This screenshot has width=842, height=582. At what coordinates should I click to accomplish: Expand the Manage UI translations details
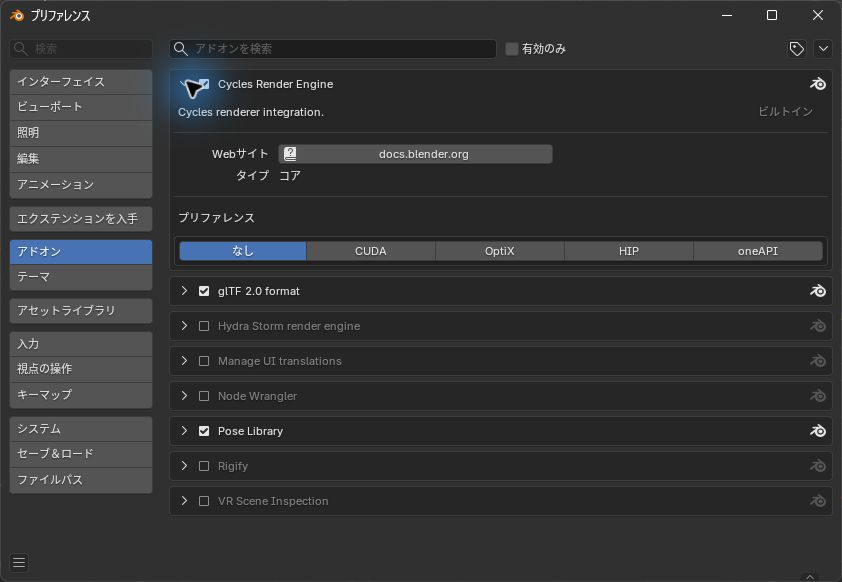point(184,361)
